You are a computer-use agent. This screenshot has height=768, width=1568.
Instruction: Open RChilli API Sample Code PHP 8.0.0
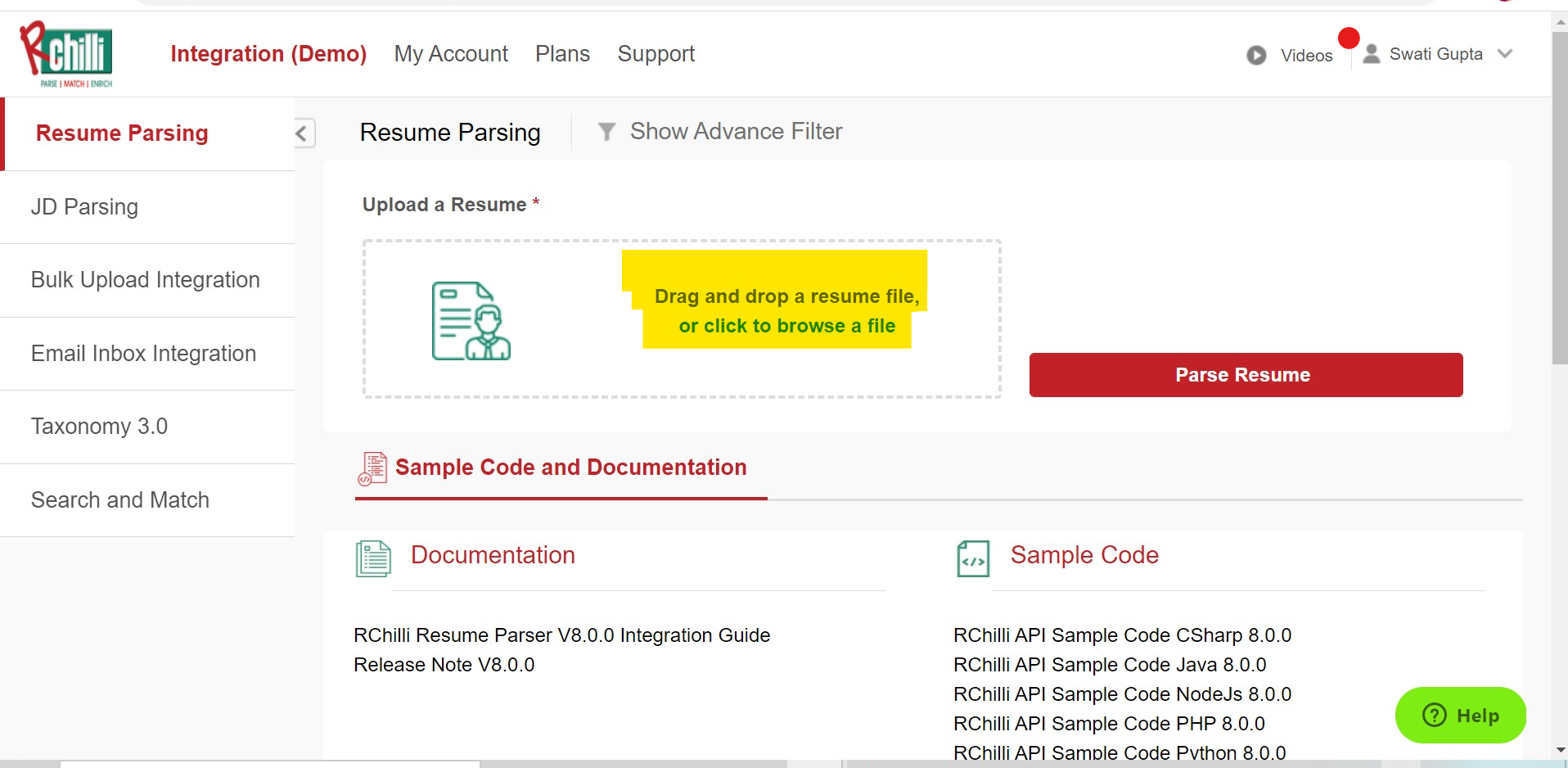coord(1109,724)
